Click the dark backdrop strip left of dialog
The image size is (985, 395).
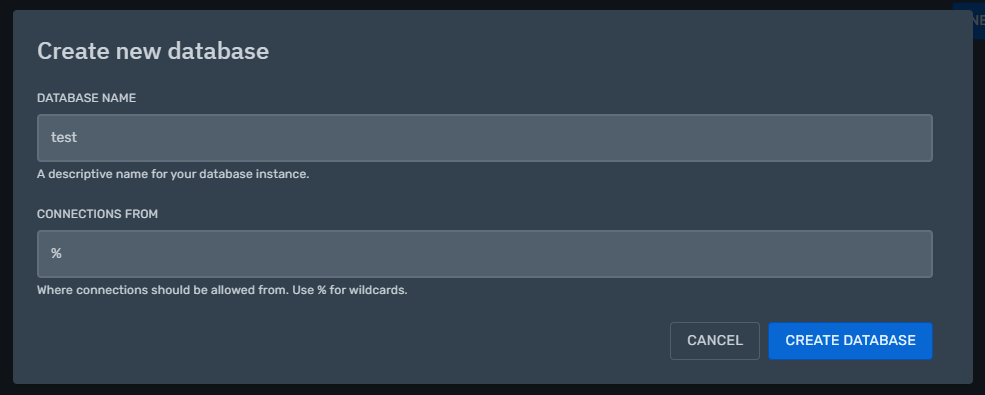point(6,197)
